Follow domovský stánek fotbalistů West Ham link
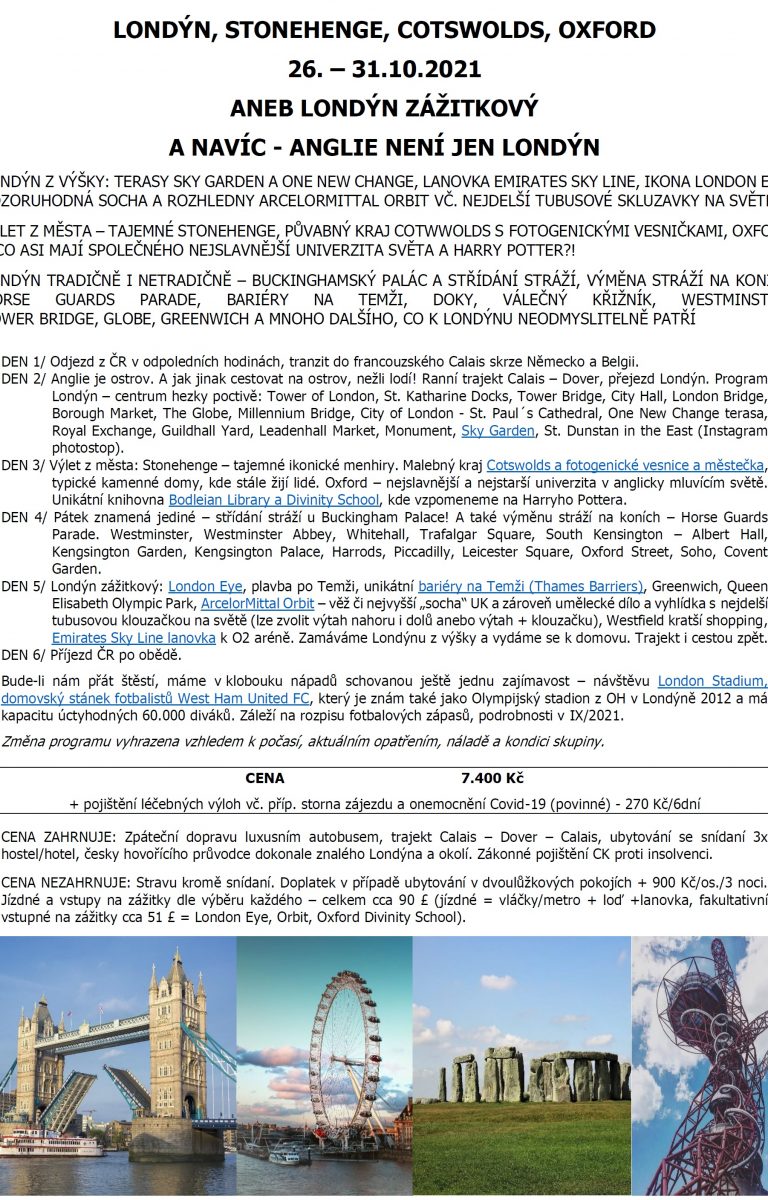The height and width of the screenshot is (1200, 768). coord(157,697)
